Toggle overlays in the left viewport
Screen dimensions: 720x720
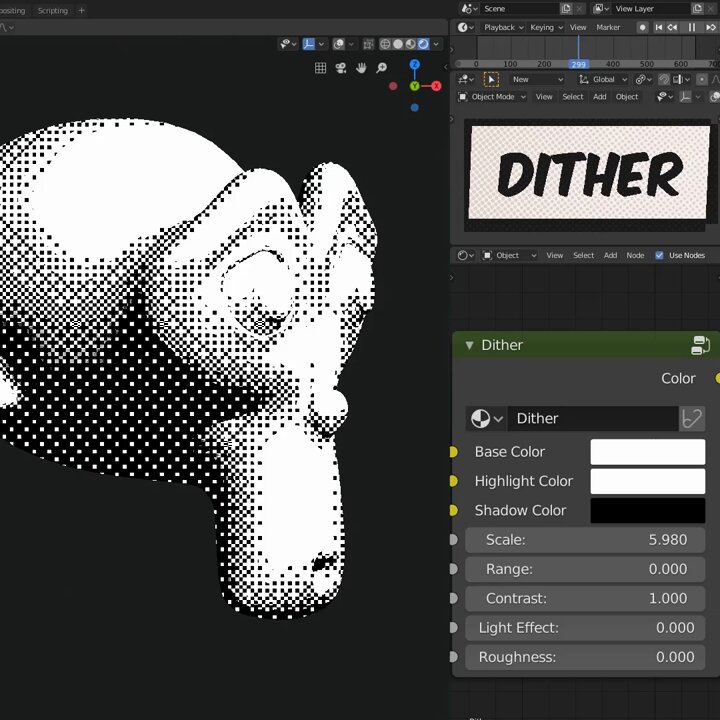pos(339,44)
